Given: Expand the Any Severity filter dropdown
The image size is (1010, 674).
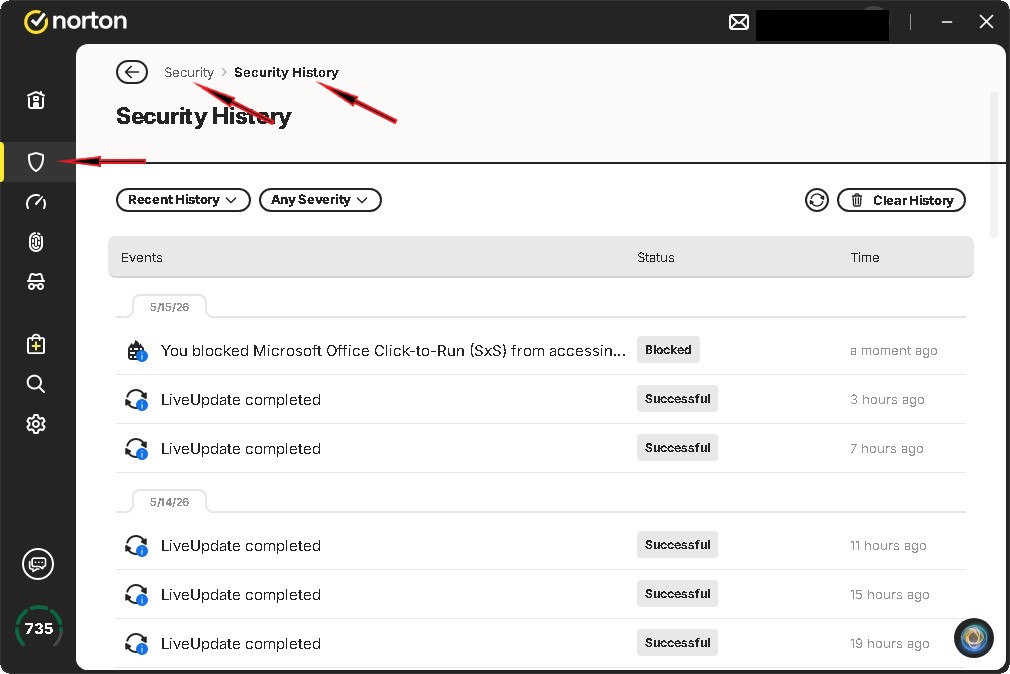Looking at the screenshot, I should (320, 200).
